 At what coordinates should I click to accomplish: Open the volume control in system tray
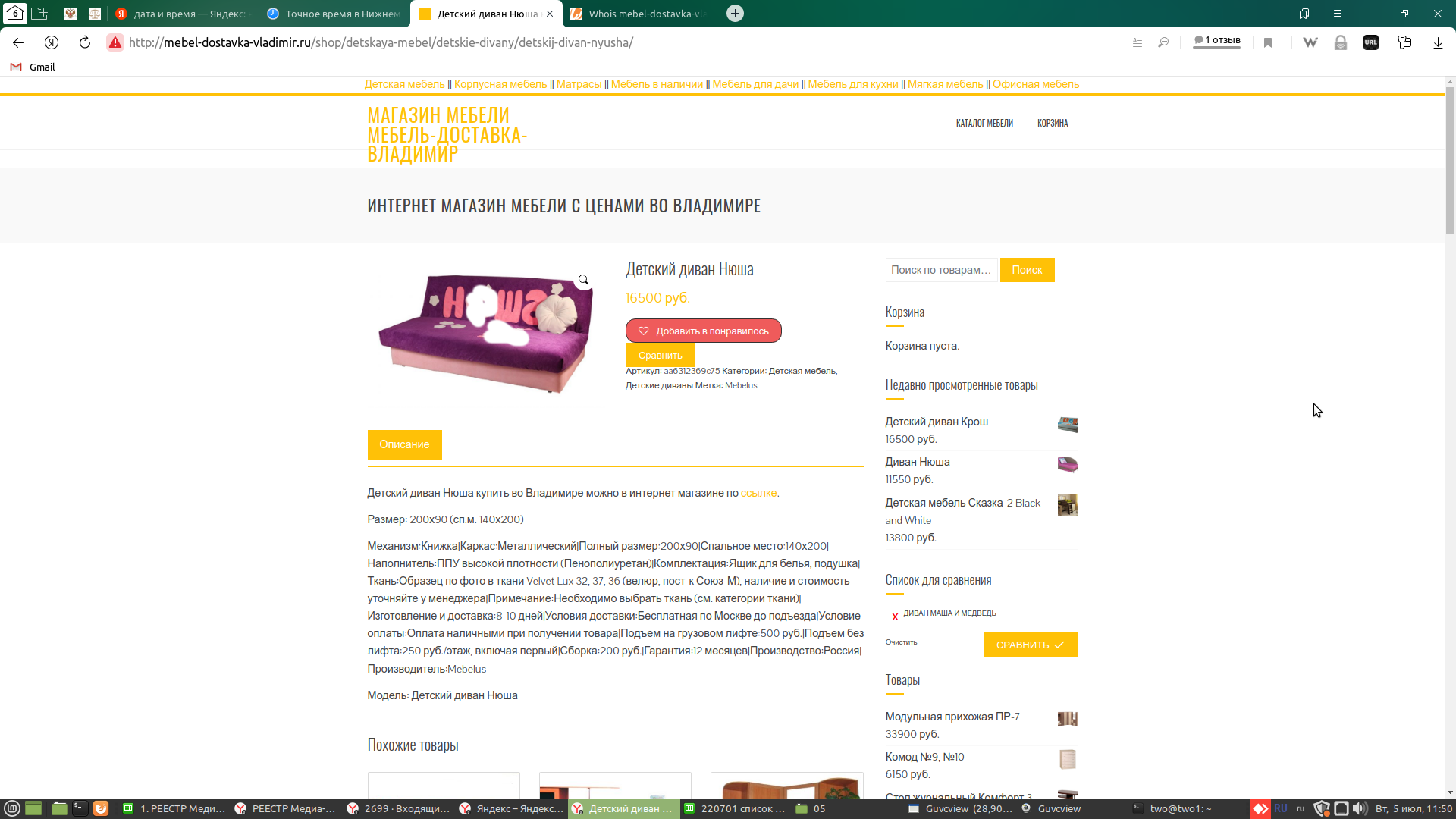[1360, 808]
